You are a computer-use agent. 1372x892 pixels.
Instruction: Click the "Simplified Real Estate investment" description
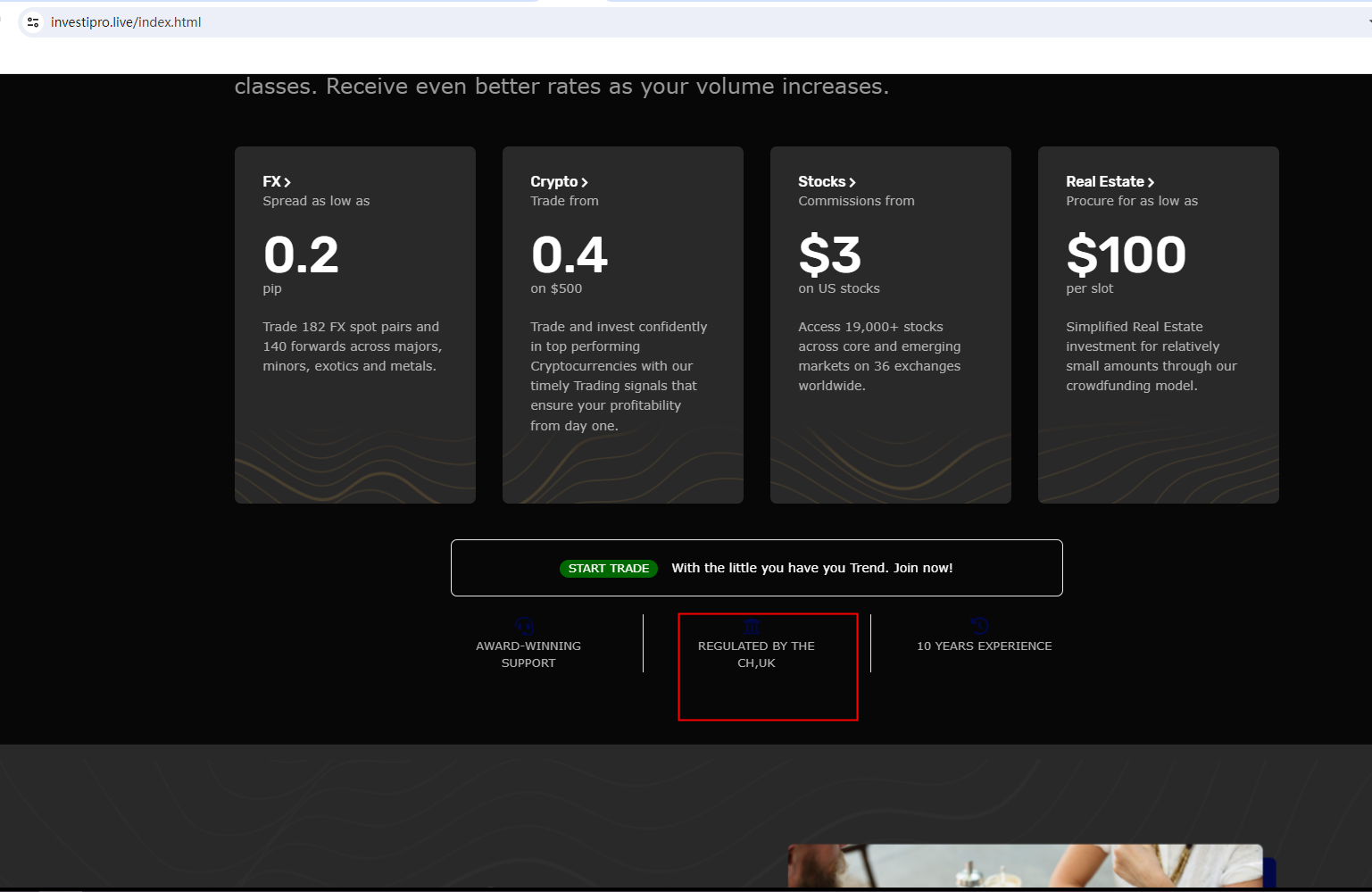(x=1152, y=356)
